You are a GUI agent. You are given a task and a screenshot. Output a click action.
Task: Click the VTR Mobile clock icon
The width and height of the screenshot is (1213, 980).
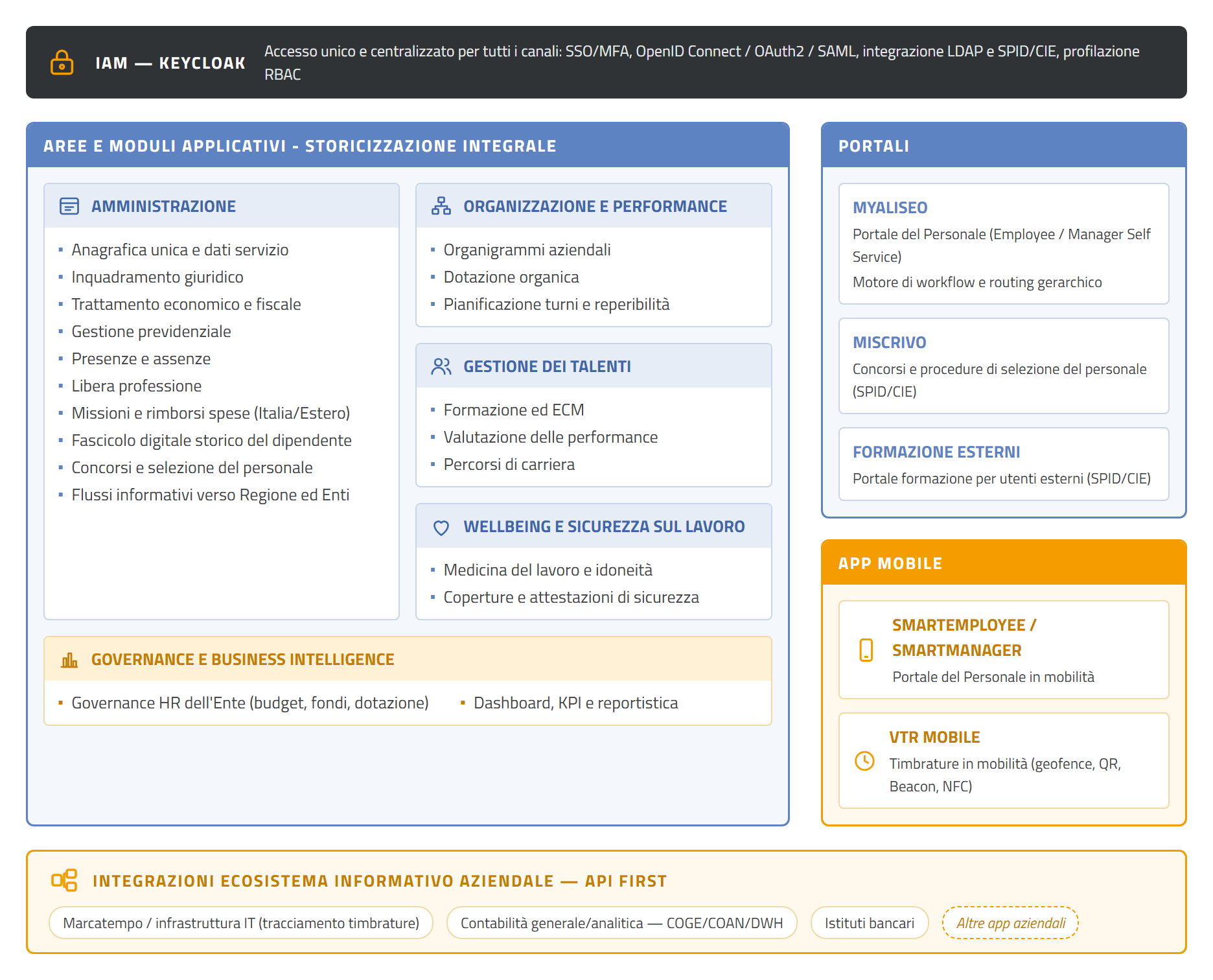tap(865, 761)
